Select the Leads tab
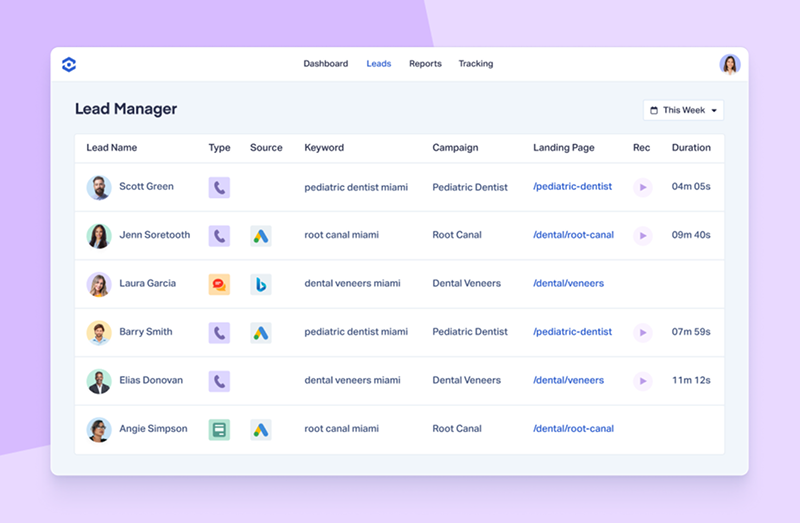Image resolution: width=800 pixels, height=523 pixels. [379, 64]
